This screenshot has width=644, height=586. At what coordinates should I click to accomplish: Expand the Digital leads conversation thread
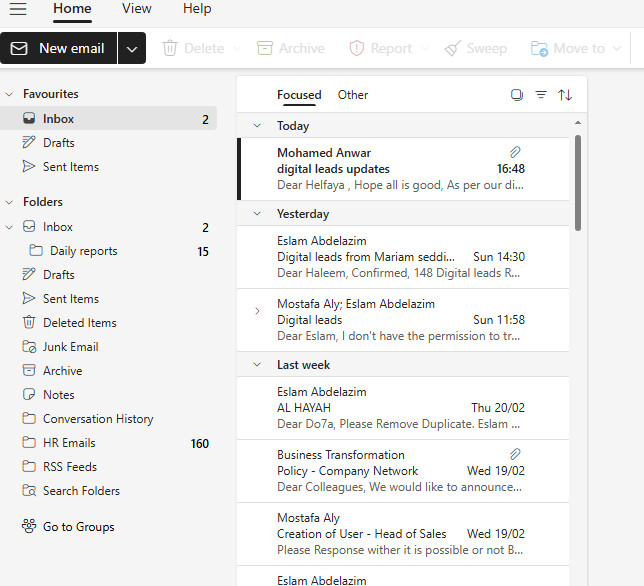(x=257, y=311)
